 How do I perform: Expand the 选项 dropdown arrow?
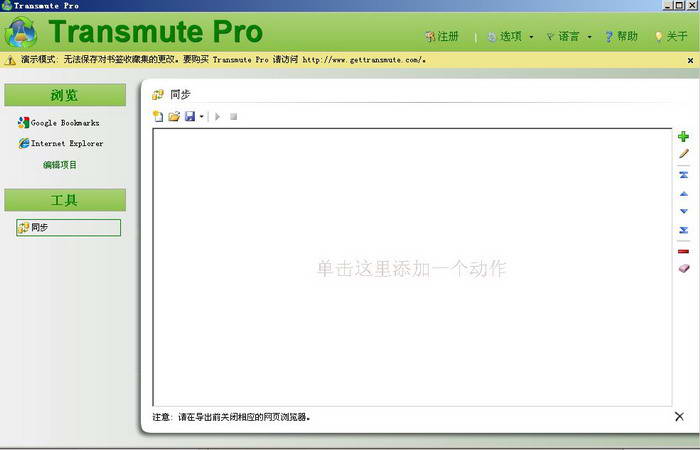click(531, 37)
